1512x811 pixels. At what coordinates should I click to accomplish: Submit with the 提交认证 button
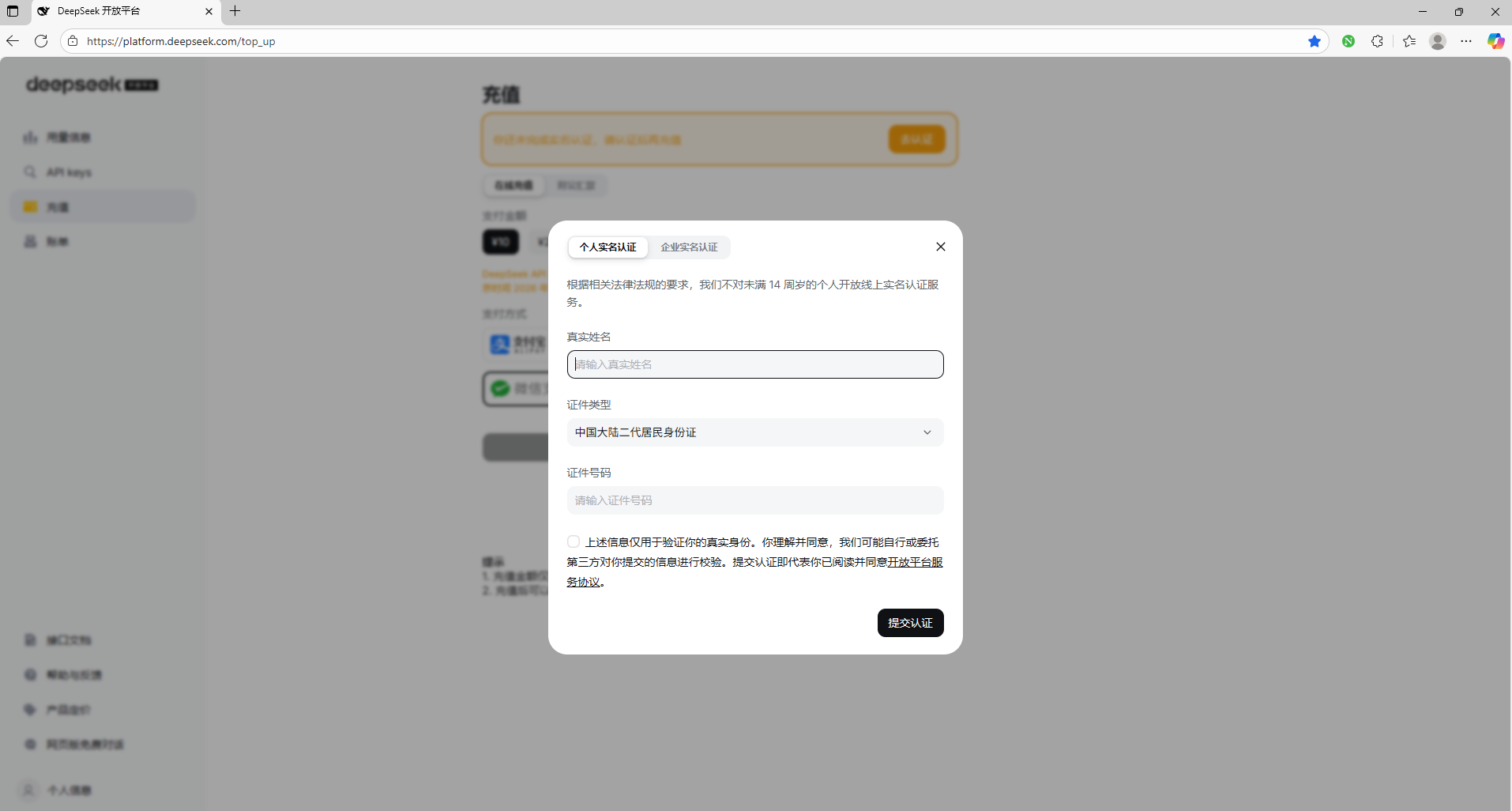(910, 623)
